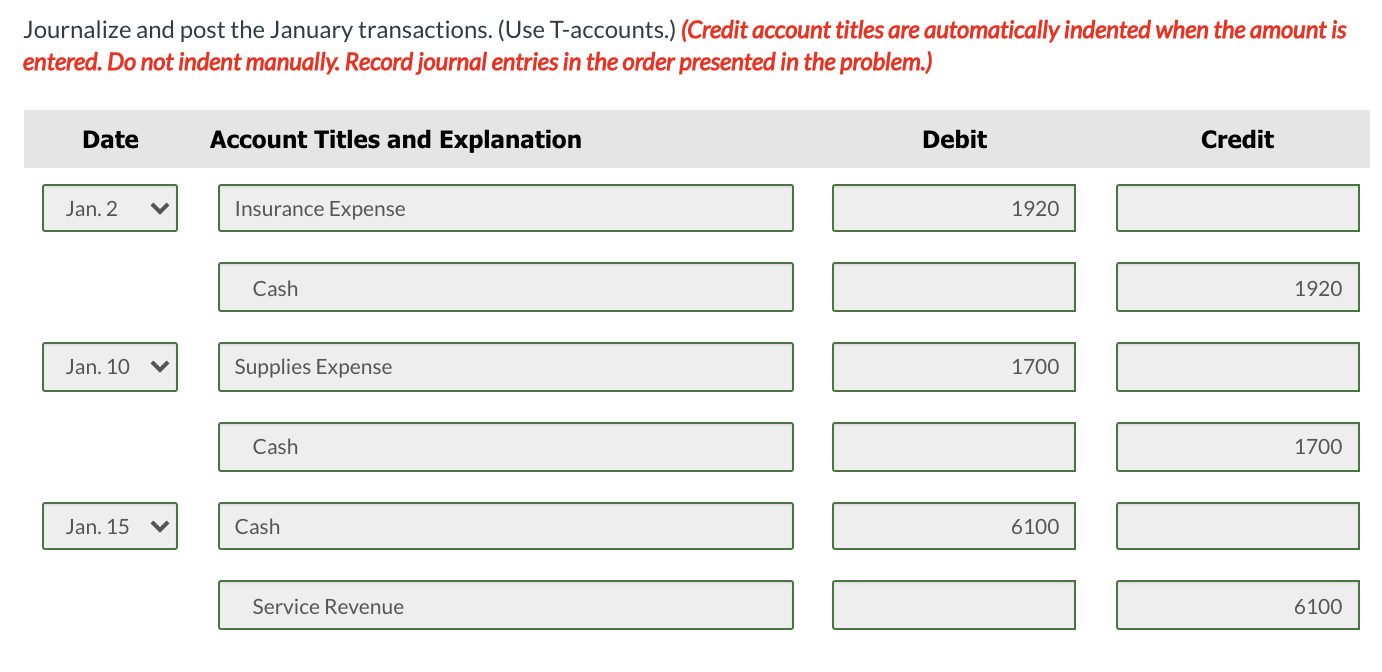Screen dimensions: 1382x672
Task: Click the empty credit field beside Supplies Expense
Action: click(x=1237, y=367)
